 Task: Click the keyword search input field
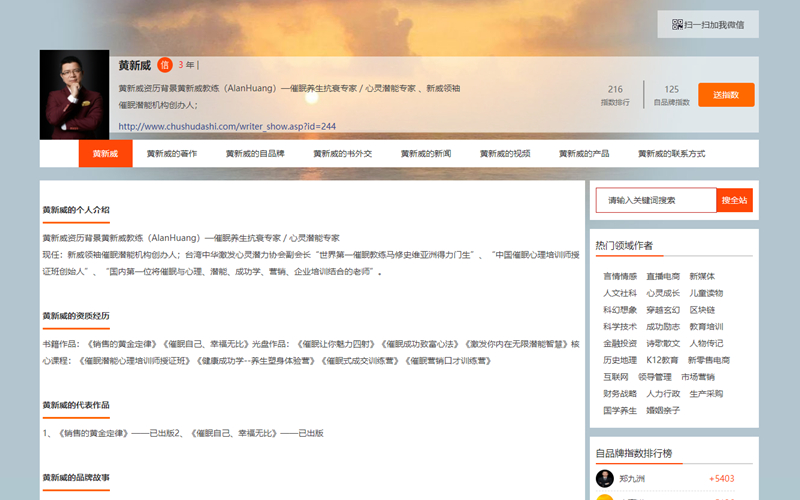(656, 200)
